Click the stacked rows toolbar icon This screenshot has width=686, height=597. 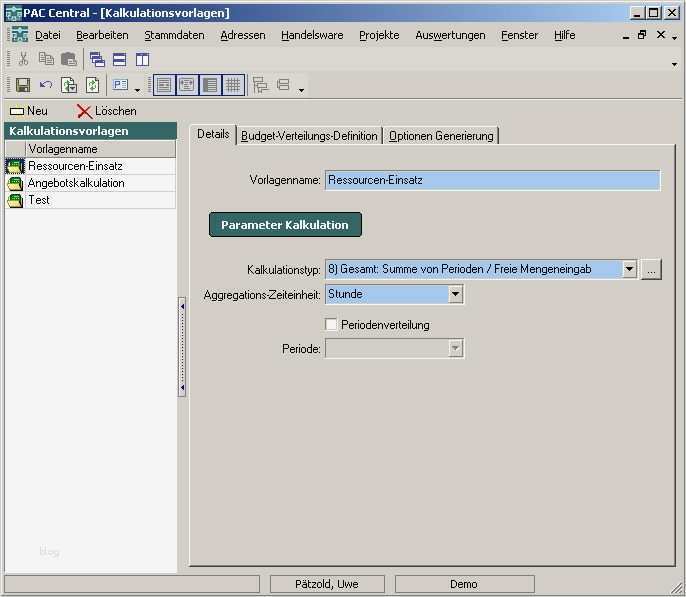(x=284, y=84)
